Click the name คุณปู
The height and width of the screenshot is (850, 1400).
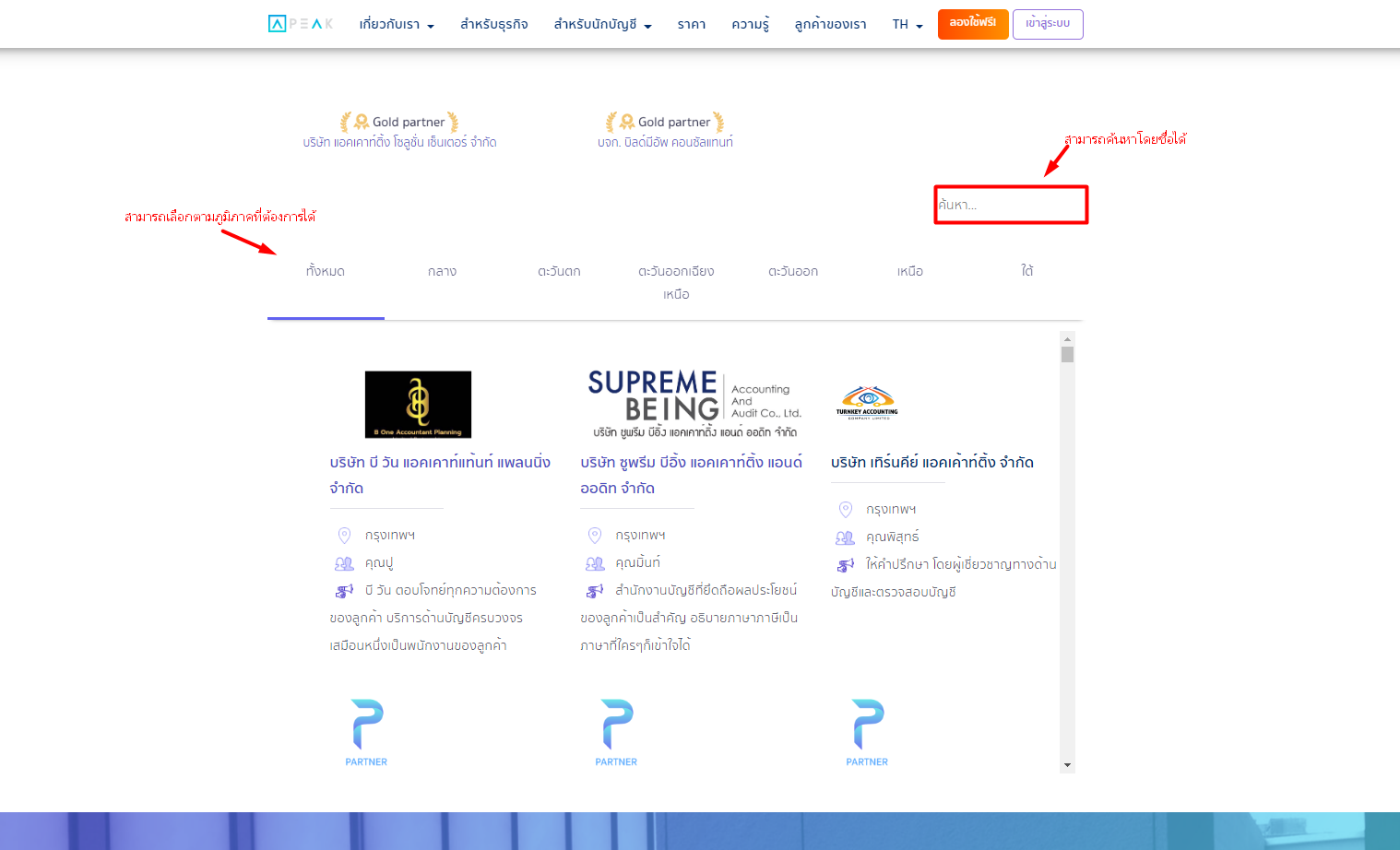[379, 563]
